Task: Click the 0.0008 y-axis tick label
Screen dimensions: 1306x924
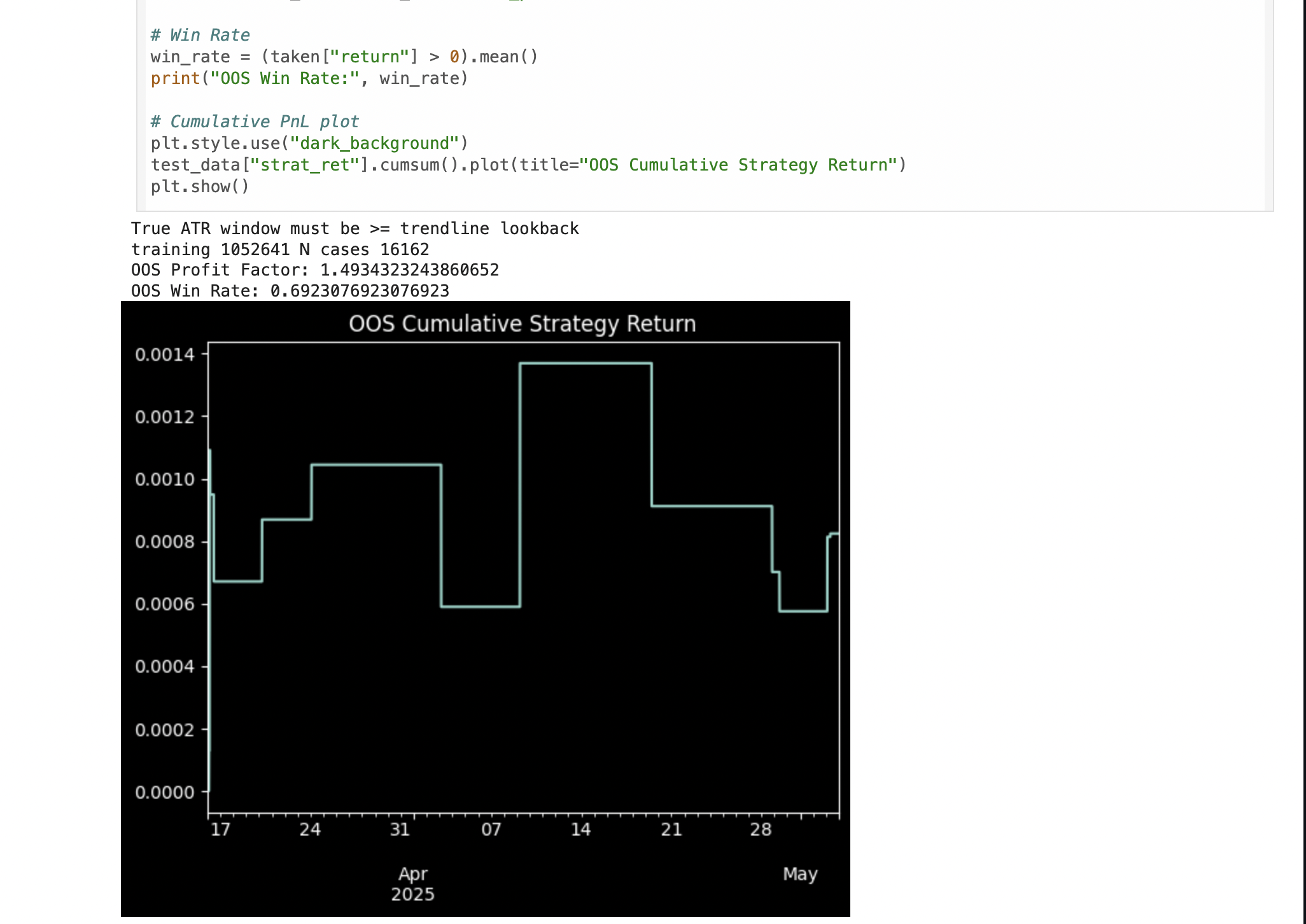Action: (x=165, y=542)
